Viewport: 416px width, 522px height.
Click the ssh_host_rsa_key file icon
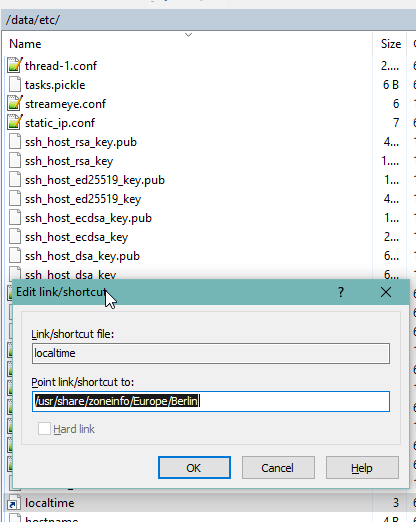pyautogui.click(x=15, y=160)
